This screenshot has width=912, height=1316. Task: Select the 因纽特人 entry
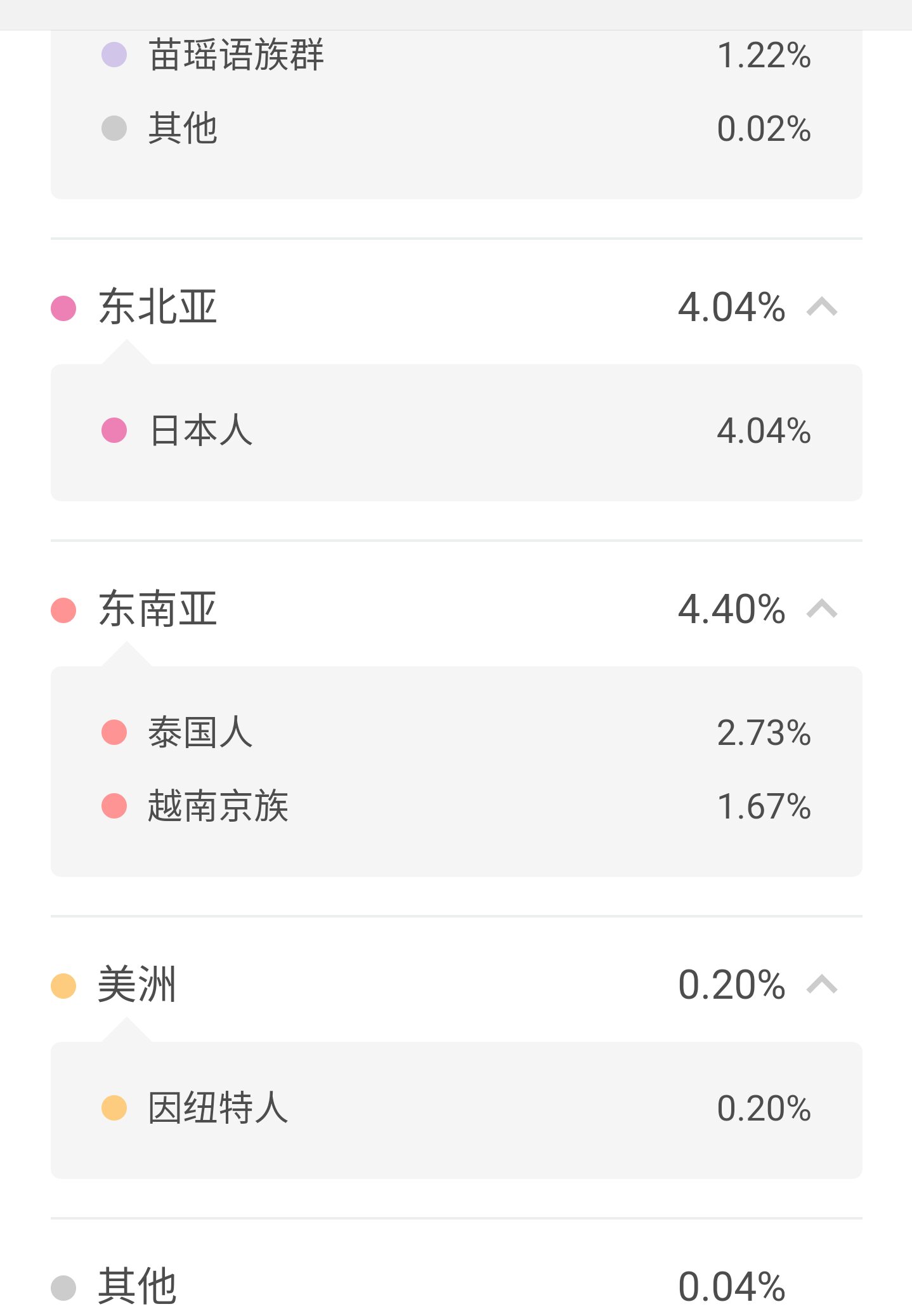click(457, 1109)
